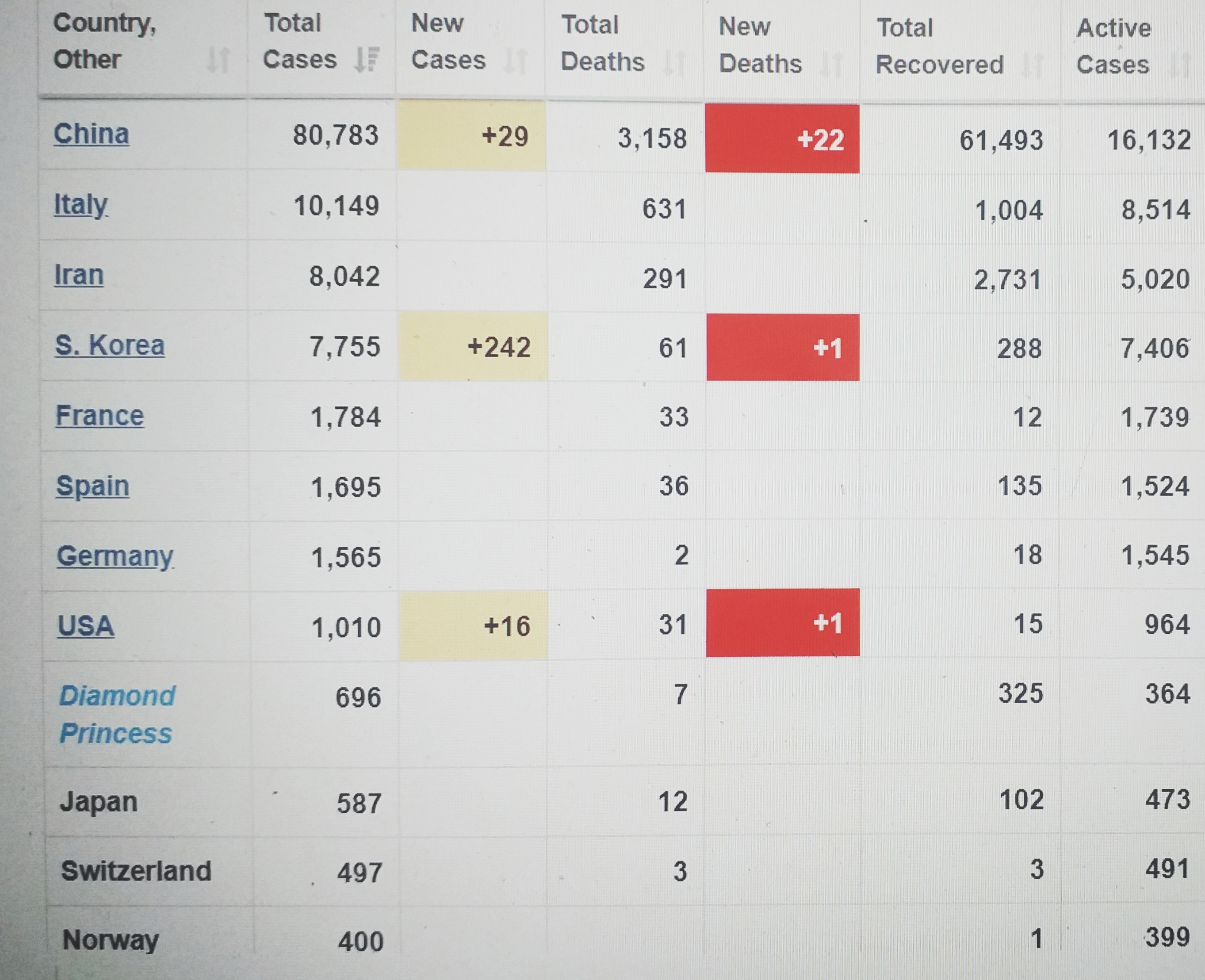Select Diamond Princess total cases 696
This screenshot has height=980, width=1205.
358,698
